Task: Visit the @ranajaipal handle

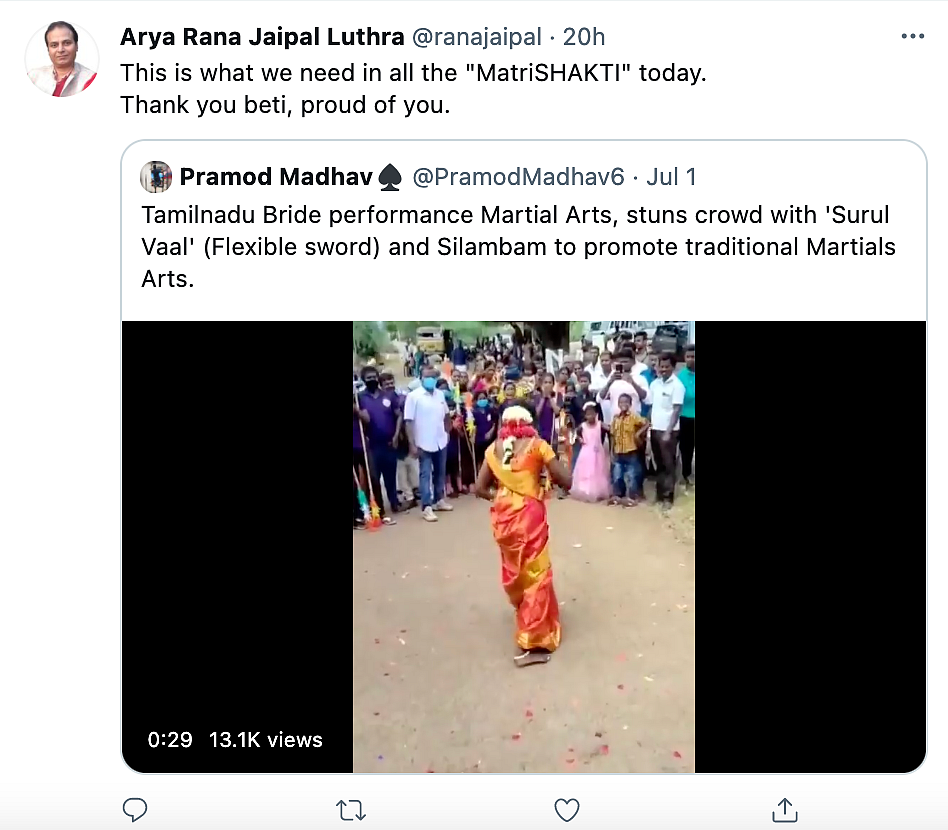Action: coord(476,38)
